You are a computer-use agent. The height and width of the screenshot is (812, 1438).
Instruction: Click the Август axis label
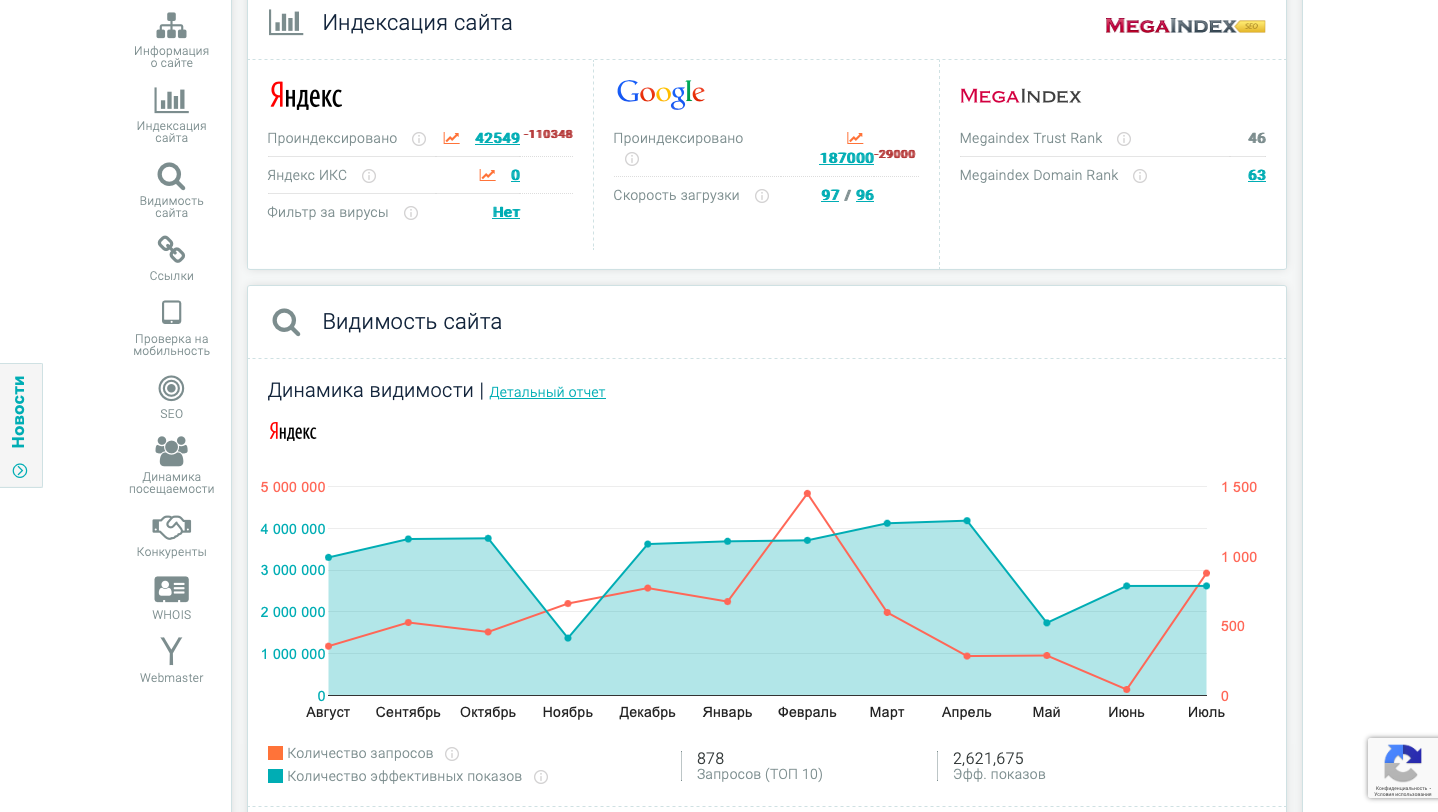(x=328, y=713)
